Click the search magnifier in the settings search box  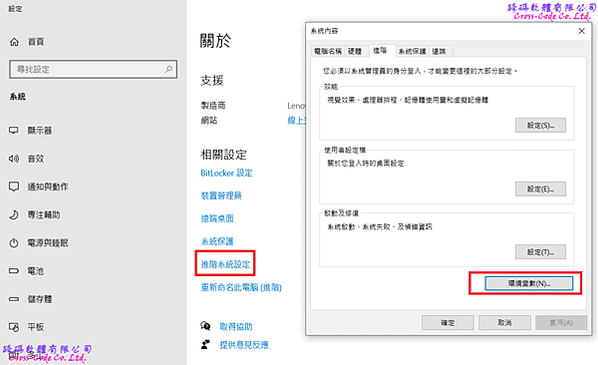(x=169, y=69)
